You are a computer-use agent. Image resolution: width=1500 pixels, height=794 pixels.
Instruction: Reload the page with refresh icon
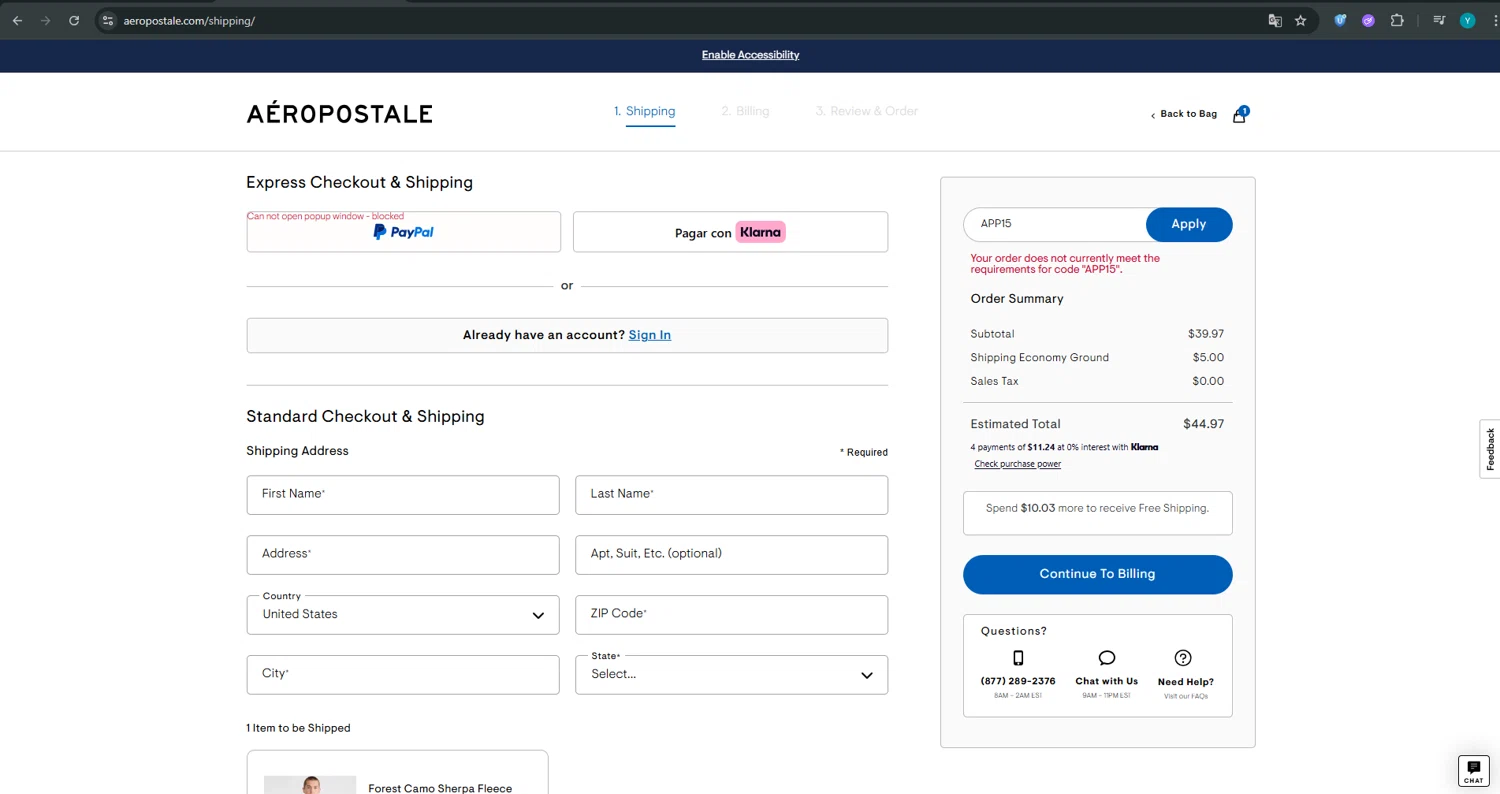point(74,20)
